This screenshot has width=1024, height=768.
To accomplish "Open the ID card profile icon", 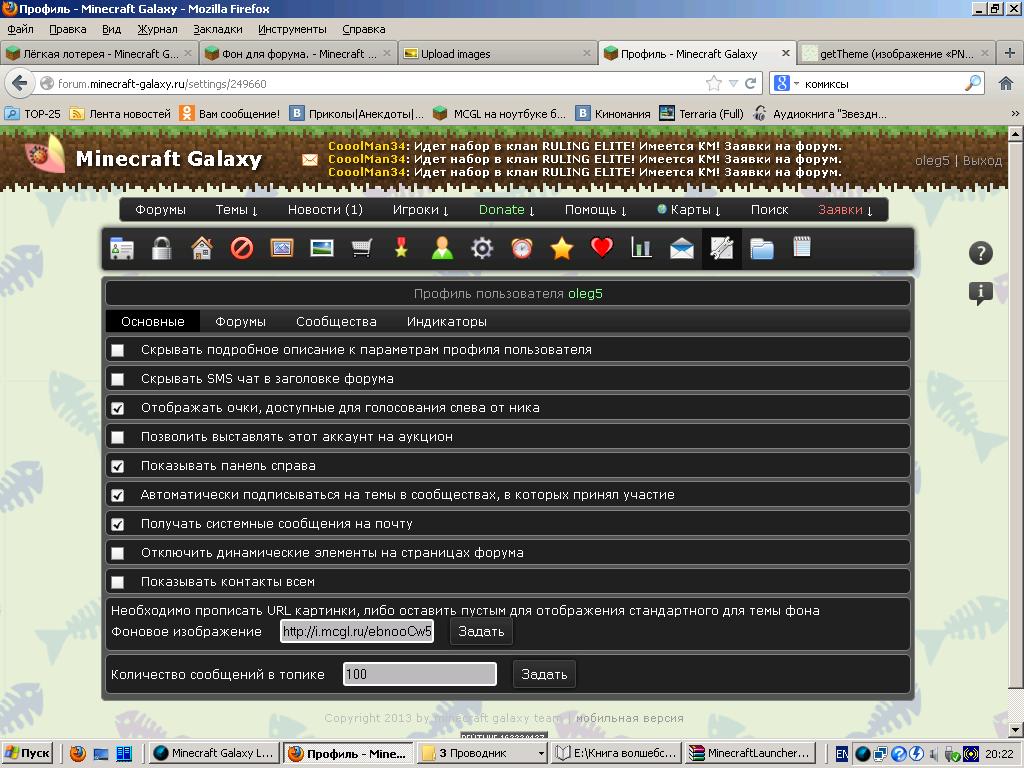I will 122,249.
